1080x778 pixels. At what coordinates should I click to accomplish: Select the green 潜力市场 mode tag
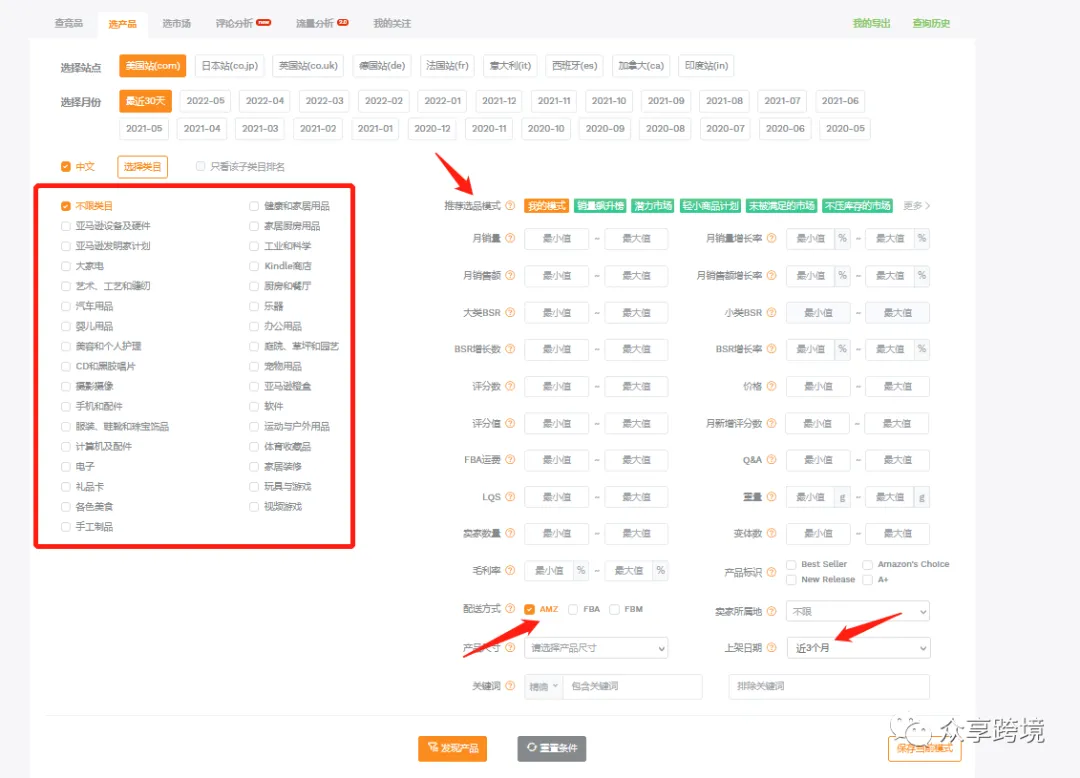click(x=653, y=206)
